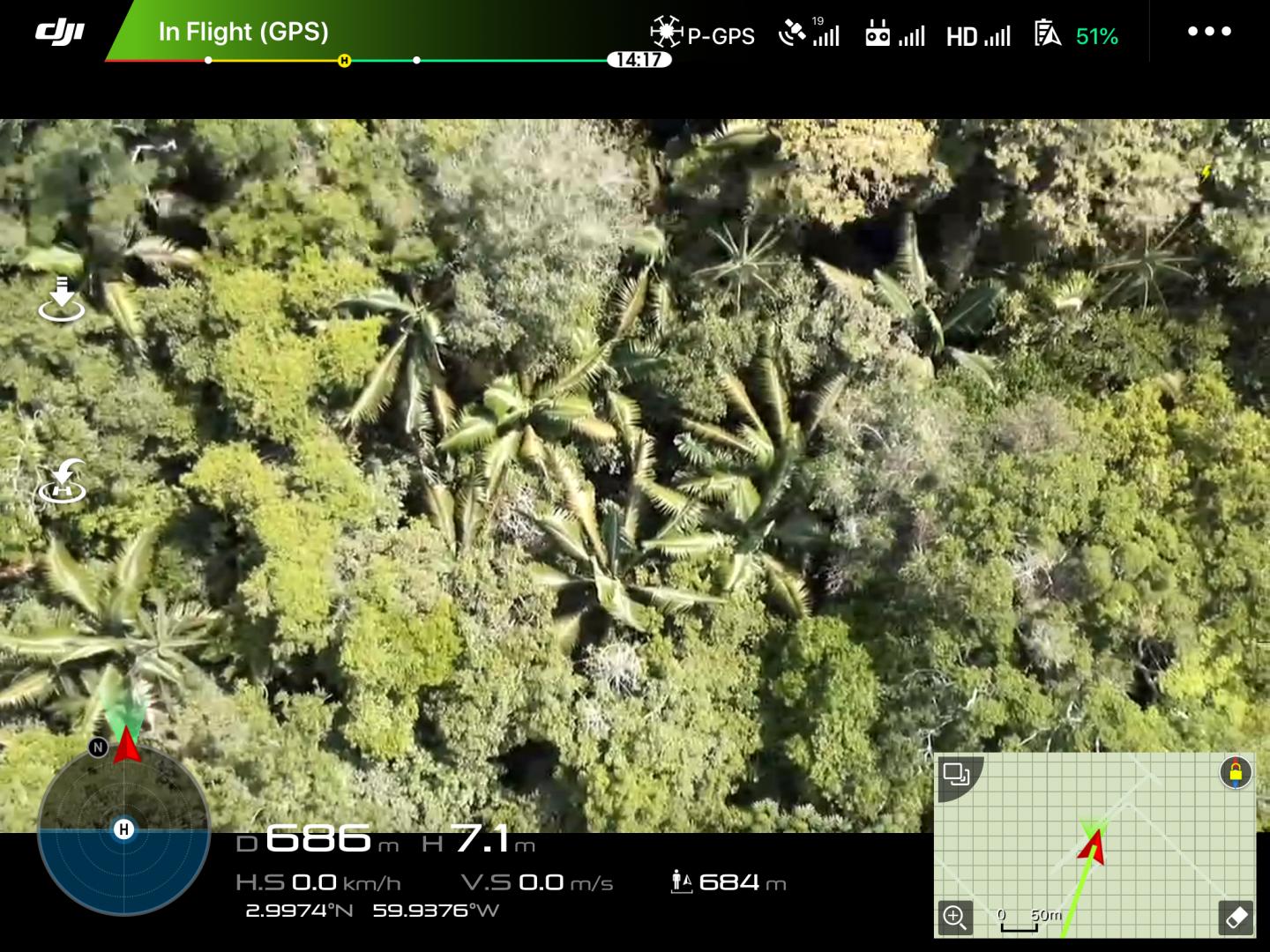Tap the In Flight (GPS) status banner
Viewport: 1270px width, 952px height.
click(243, 32)
